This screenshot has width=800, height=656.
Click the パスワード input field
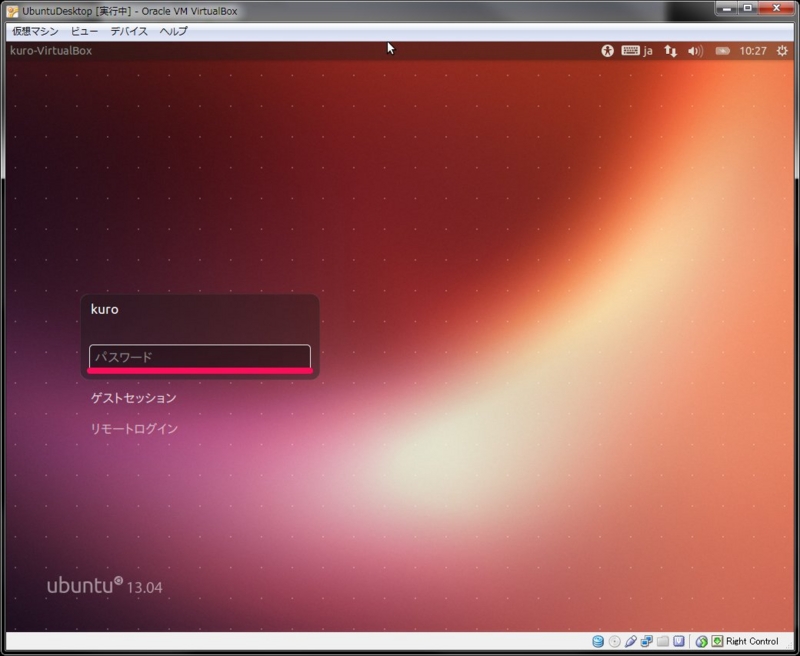[x=199, y=357]
